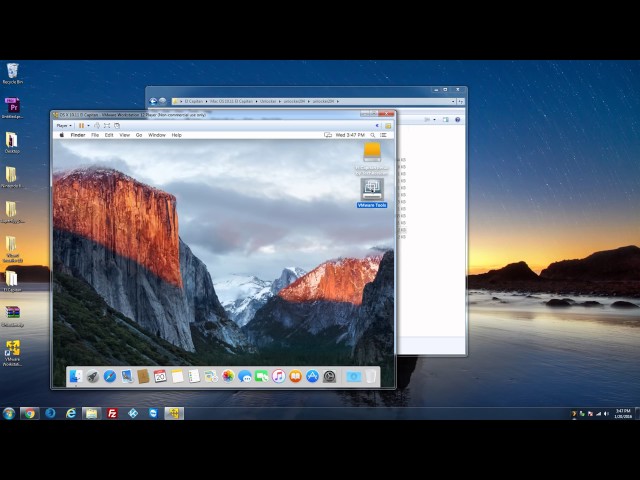
Task: Open Reminders from the dock
Action: [x=194, y=376]
